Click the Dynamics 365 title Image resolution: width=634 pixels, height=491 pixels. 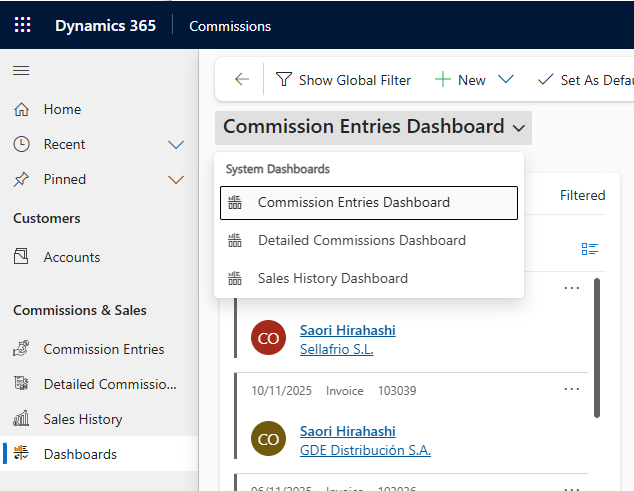[x=106, y=25]
